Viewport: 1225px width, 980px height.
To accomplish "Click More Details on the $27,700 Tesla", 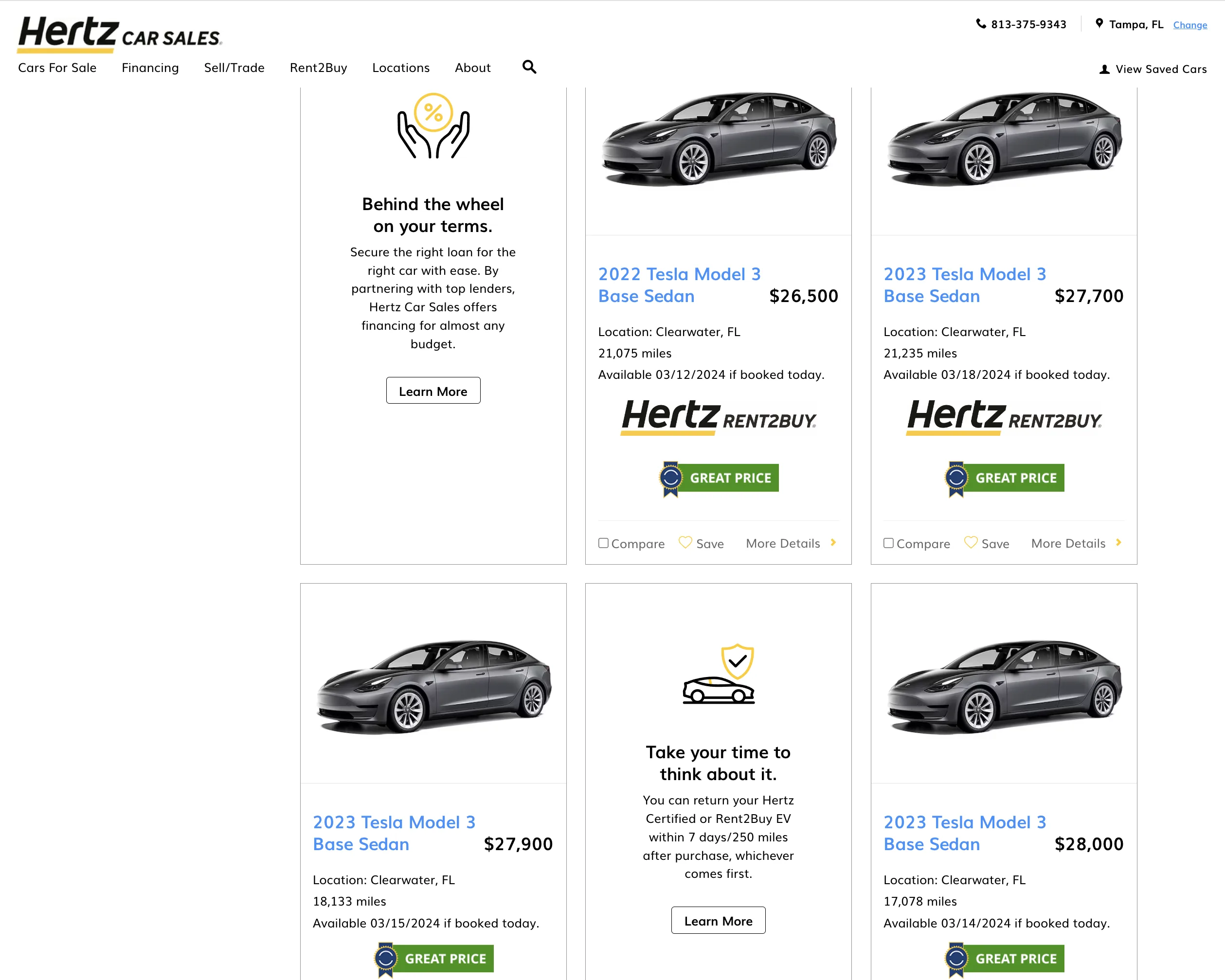I will click(1068, 544).
